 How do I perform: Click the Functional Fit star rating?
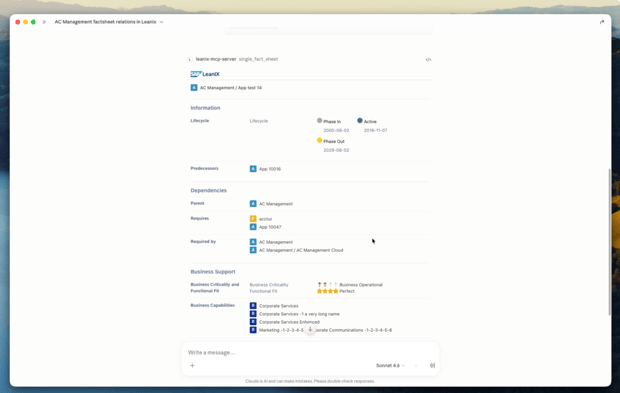(x=327, y=291)
